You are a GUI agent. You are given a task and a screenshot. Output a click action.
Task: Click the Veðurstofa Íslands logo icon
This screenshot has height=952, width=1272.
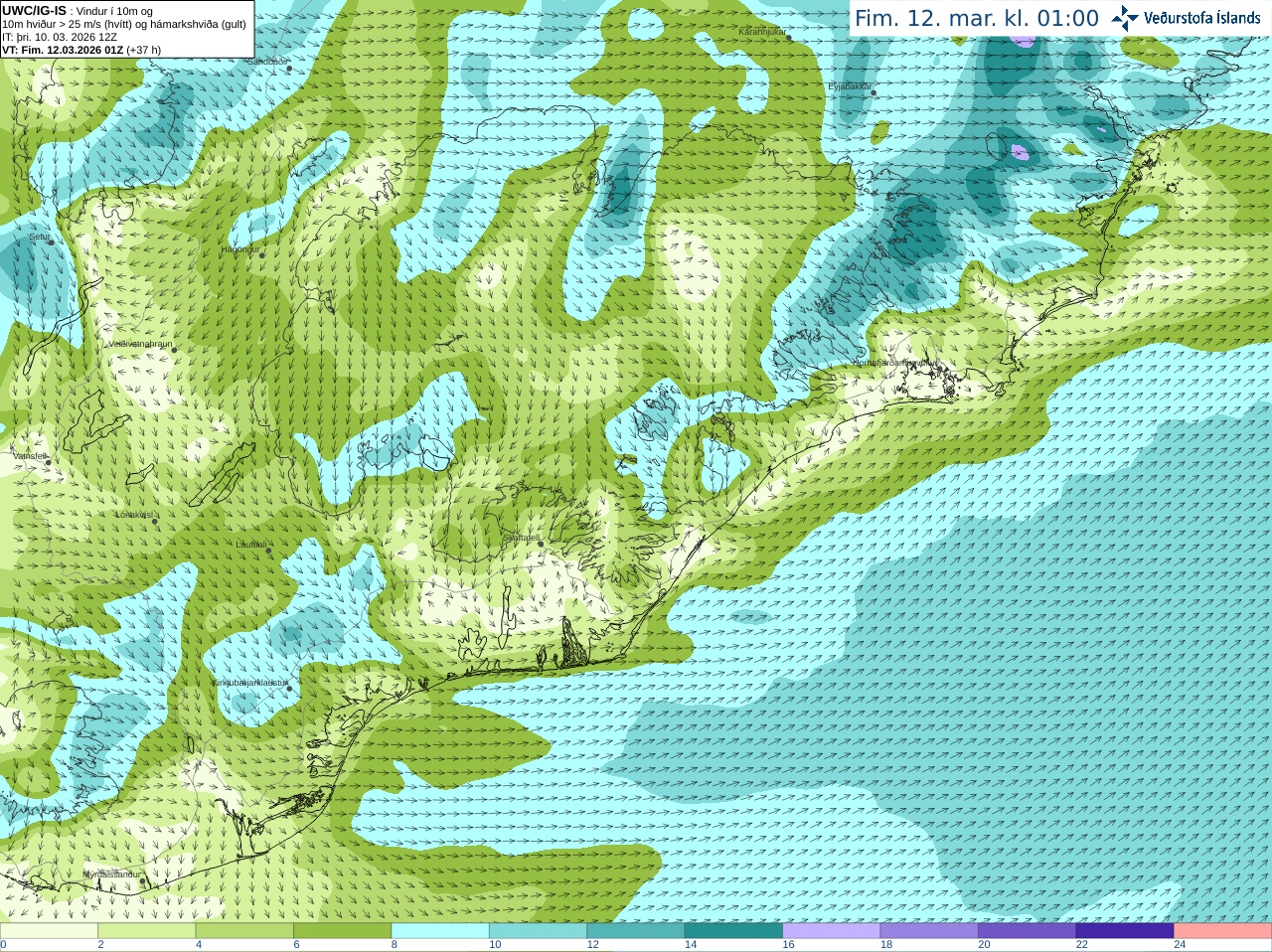point(1125,18)
